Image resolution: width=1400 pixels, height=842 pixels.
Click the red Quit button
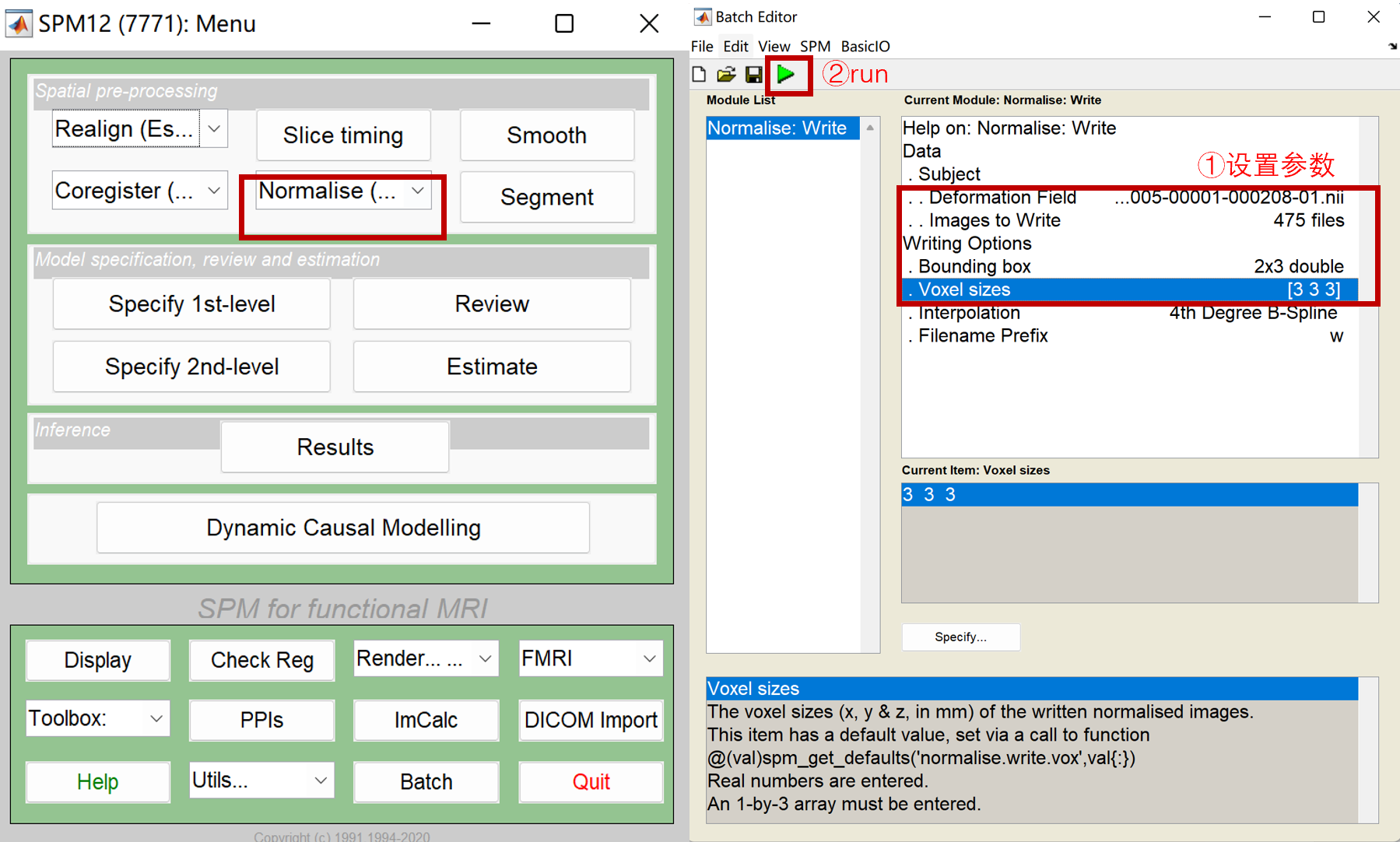coord(591,782)
